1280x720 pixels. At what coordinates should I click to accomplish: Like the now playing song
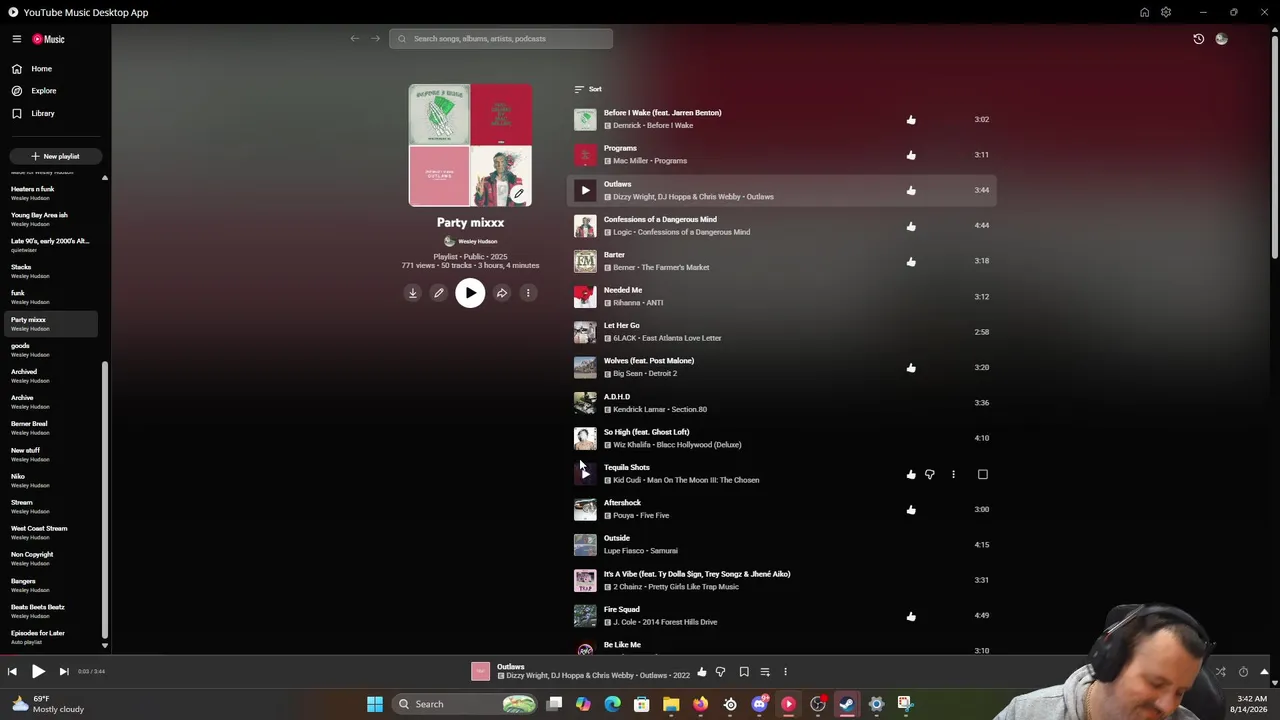[702, 672]
